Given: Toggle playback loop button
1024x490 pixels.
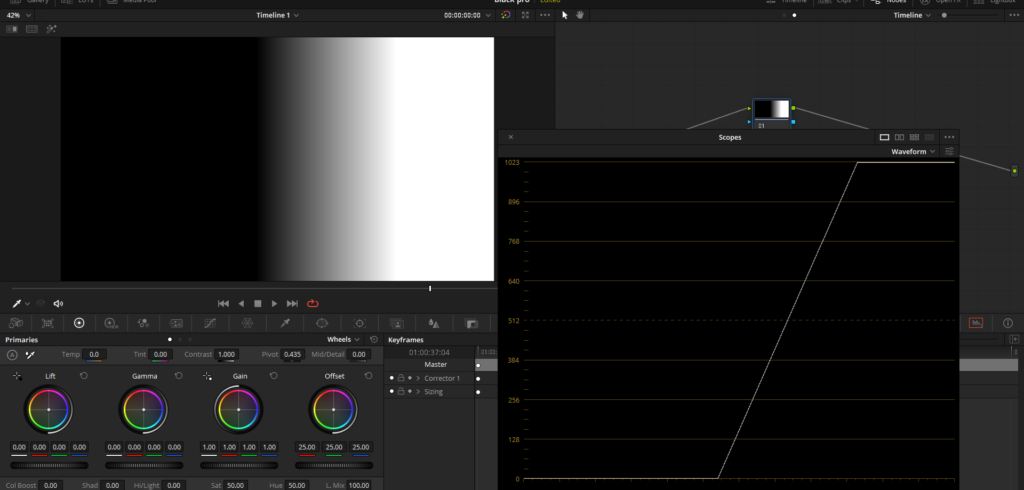Looking at the screenshot, I should point(312,303).
